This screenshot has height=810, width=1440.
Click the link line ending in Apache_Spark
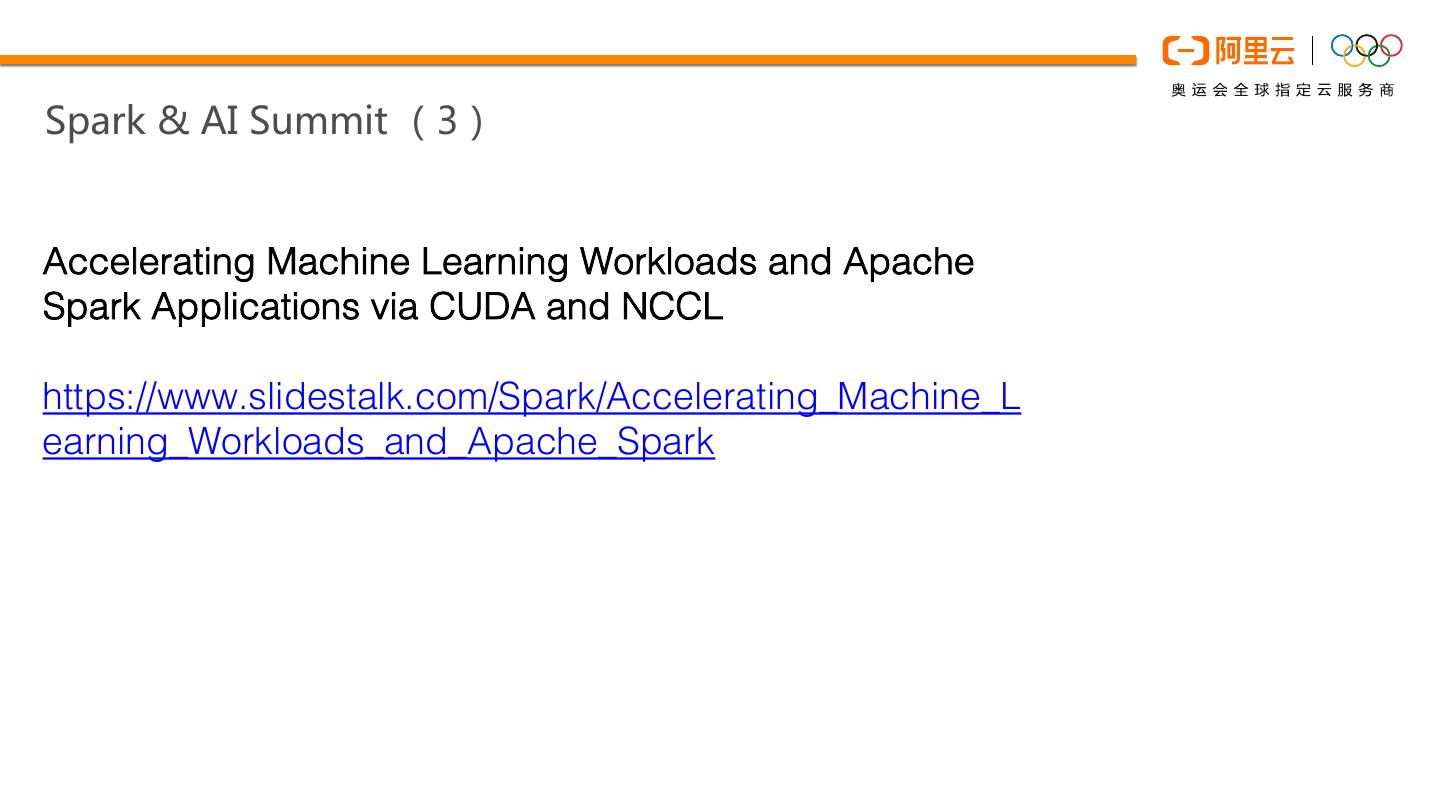click(x=378, y=441)
